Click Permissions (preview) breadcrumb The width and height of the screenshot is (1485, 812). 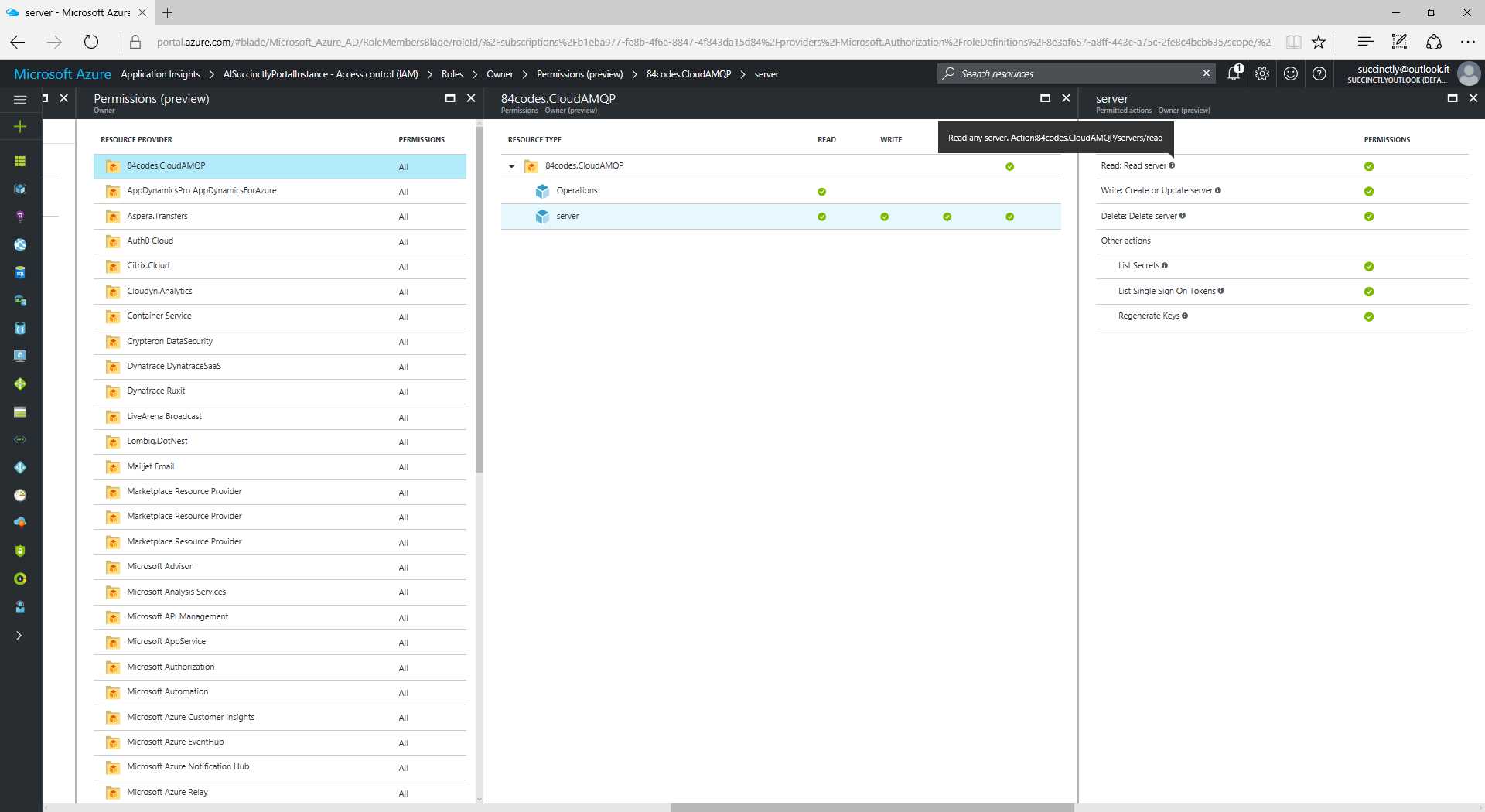(579, 74)
